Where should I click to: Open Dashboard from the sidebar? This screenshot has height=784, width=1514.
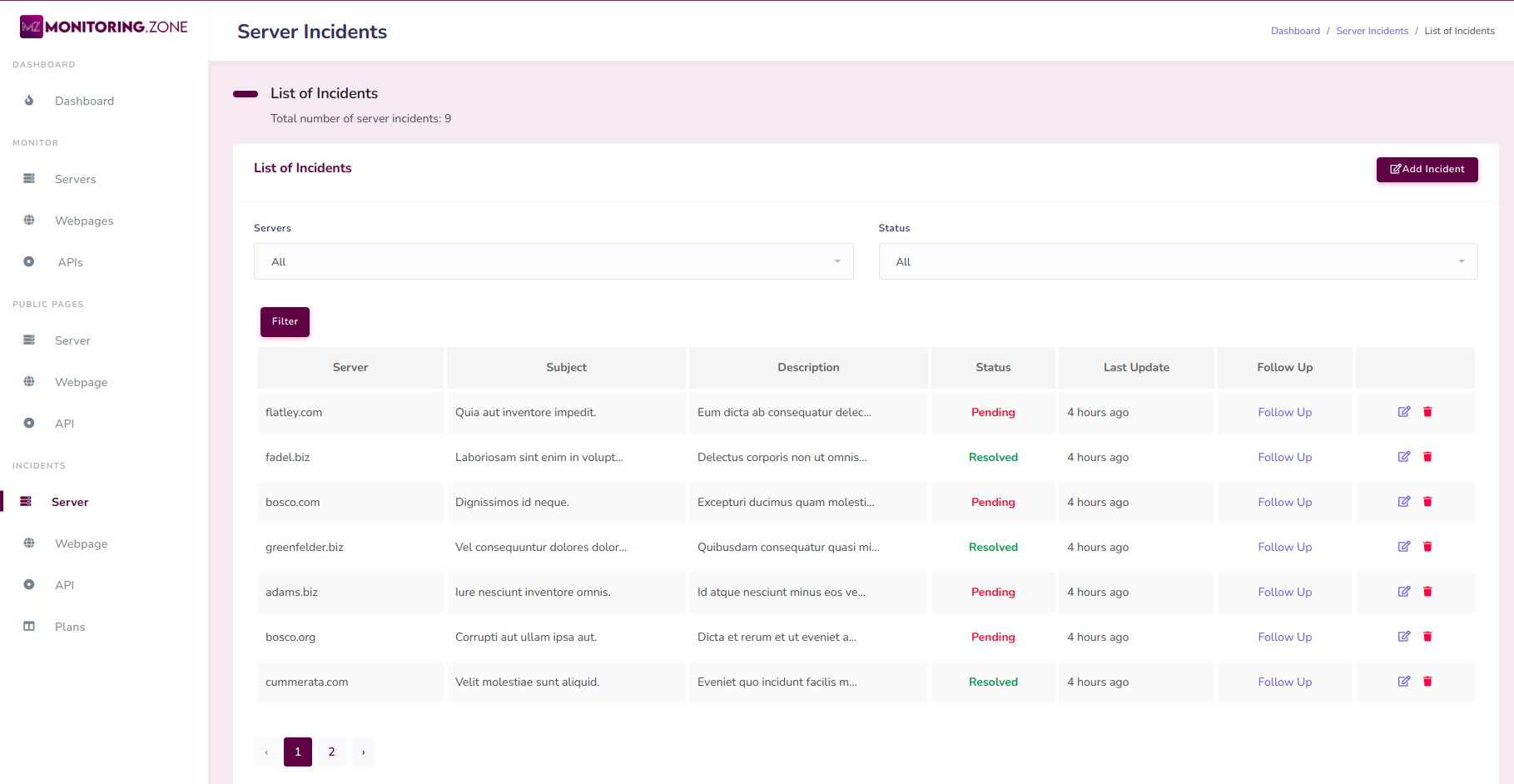pos(84,101)
